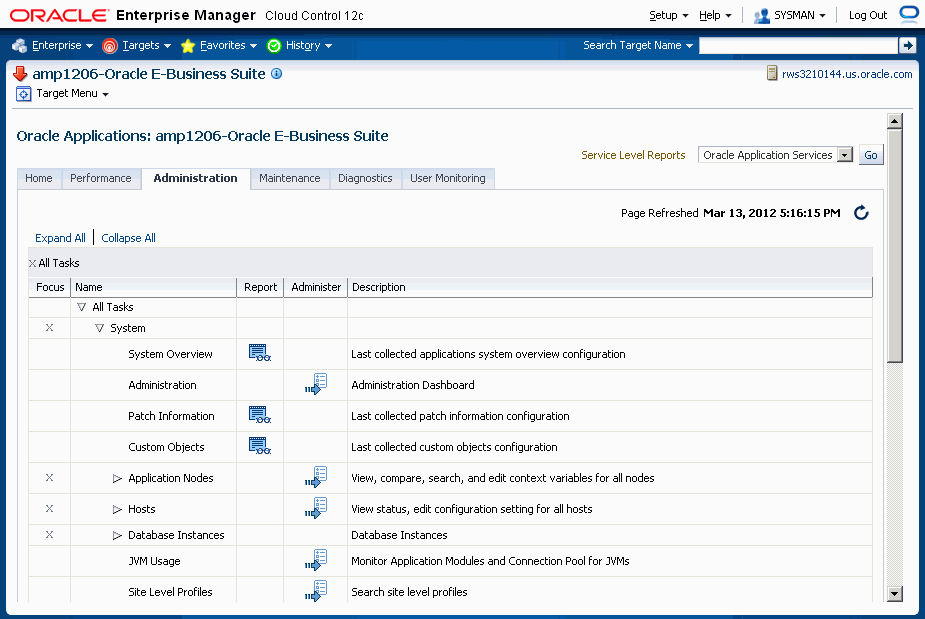
Task: Click the Enterprise menu icon
Action: (x=19, y=45)
